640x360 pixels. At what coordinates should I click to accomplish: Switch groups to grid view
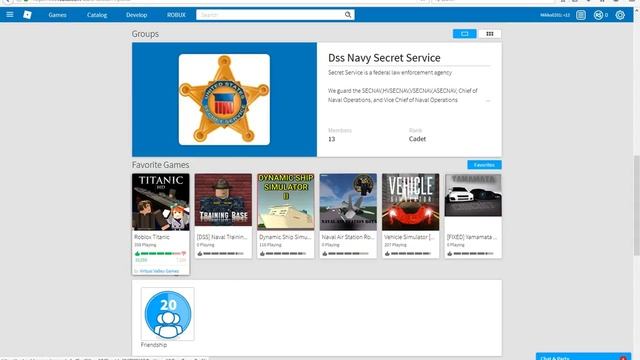[489, 34]
